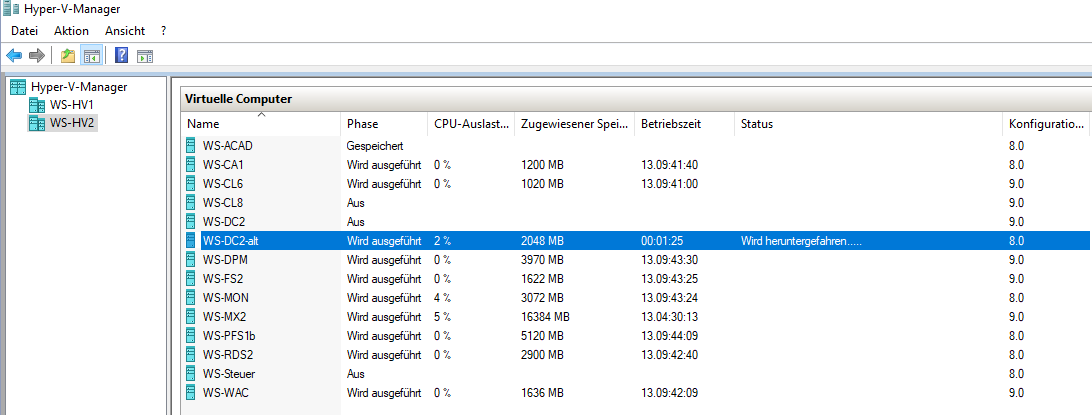Select the WS-WAC row name
This screenshot has width=1092, height=415.
pyautogui.click(x=226, y=393)
